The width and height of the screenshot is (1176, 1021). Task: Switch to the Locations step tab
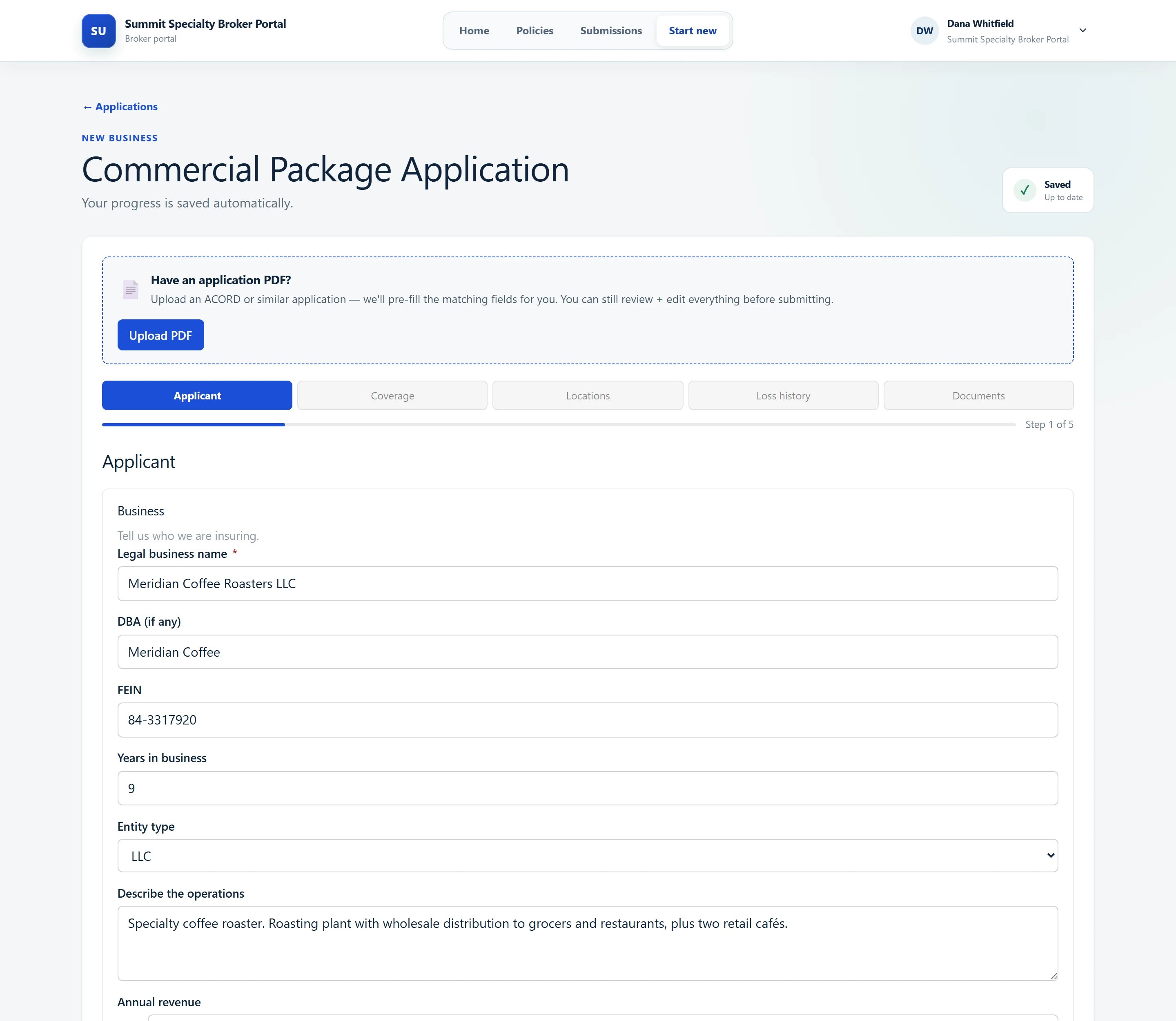[588, 395]
